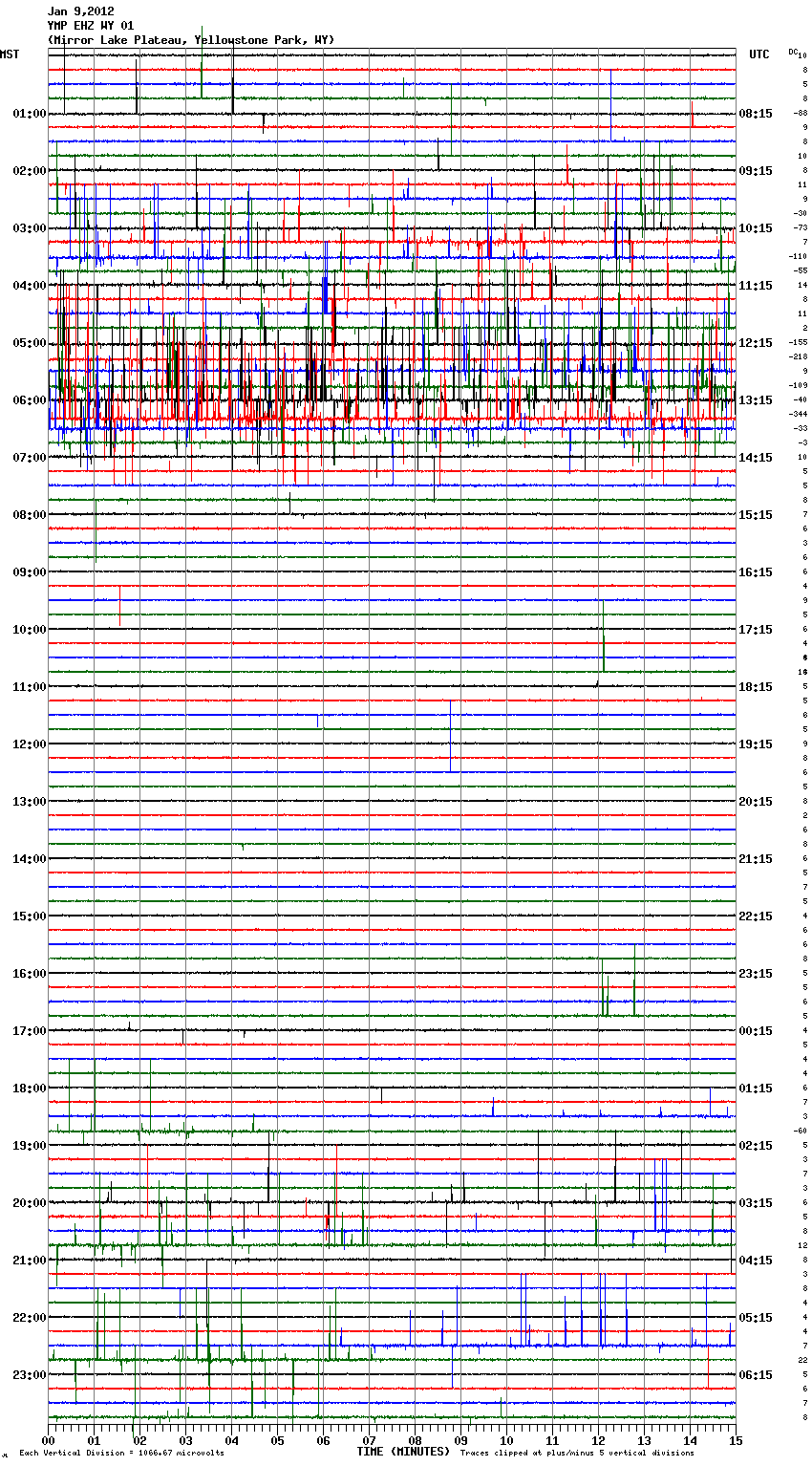Select the station code 'YMP EHZ WY 01'
Viewport: 812px width, 1466px height.
pos(91,26)
